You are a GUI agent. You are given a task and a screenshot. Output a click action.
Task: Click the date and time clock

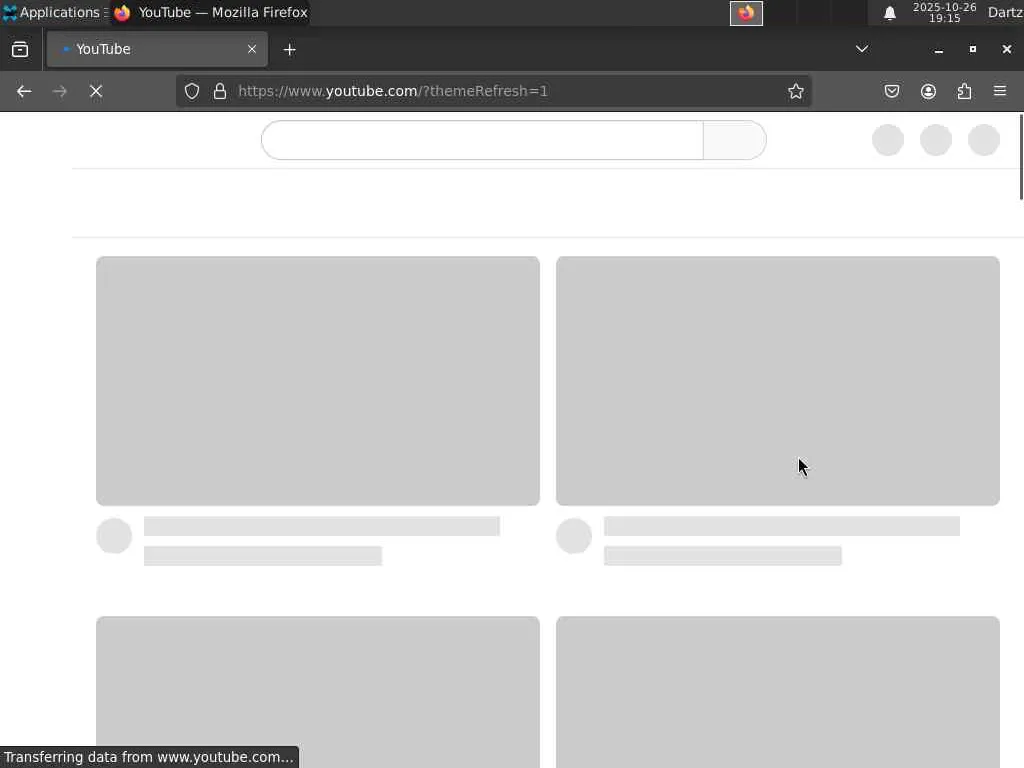pyautogui.click(x=944, y=13)
